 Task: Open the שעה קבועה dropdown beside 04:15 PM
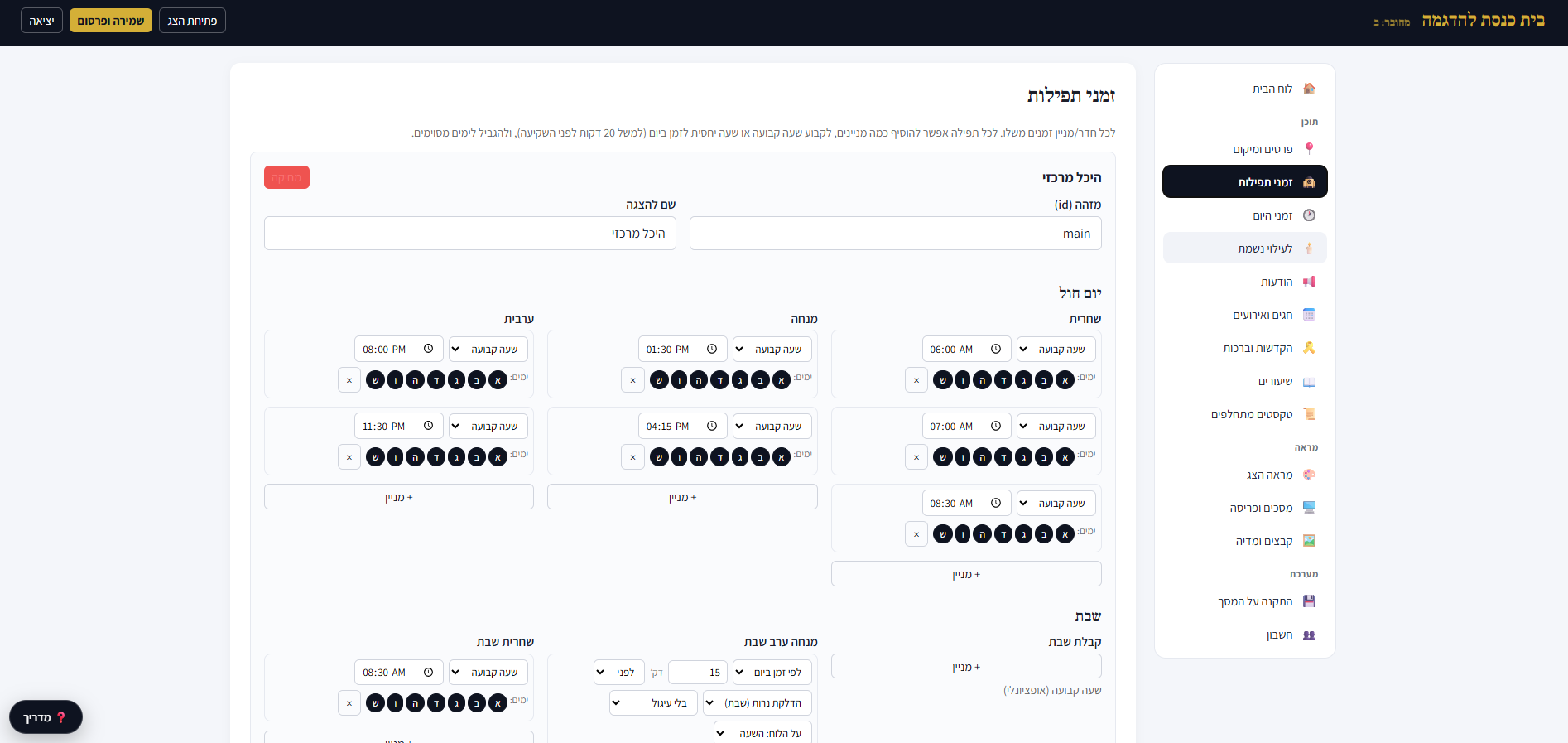click(x=772, y=426)
